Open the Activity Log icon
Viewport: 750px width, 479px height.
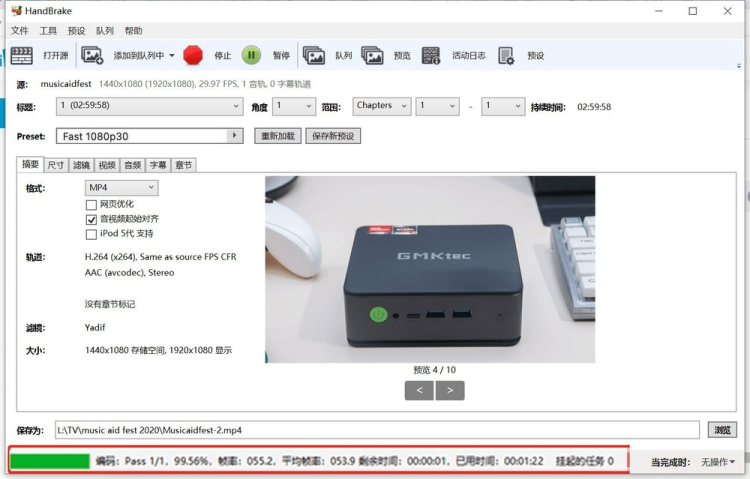click(x=431, y=56)
